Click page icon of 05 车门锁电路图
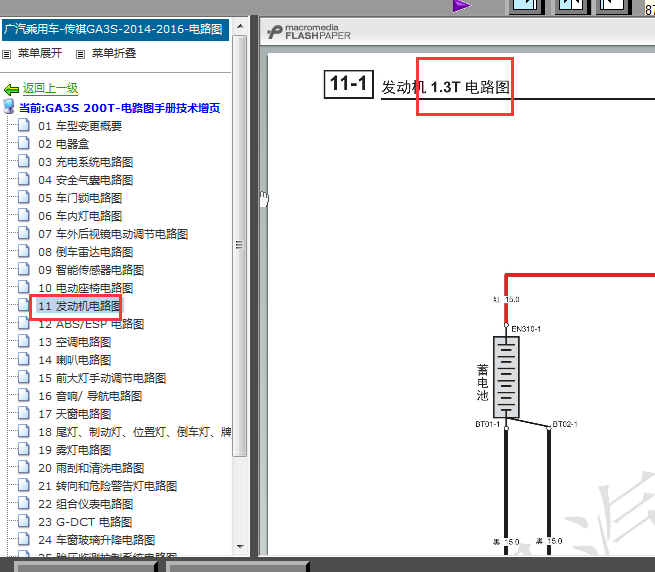The width and height of the screenshot is (655, 572). coord(24,197)
